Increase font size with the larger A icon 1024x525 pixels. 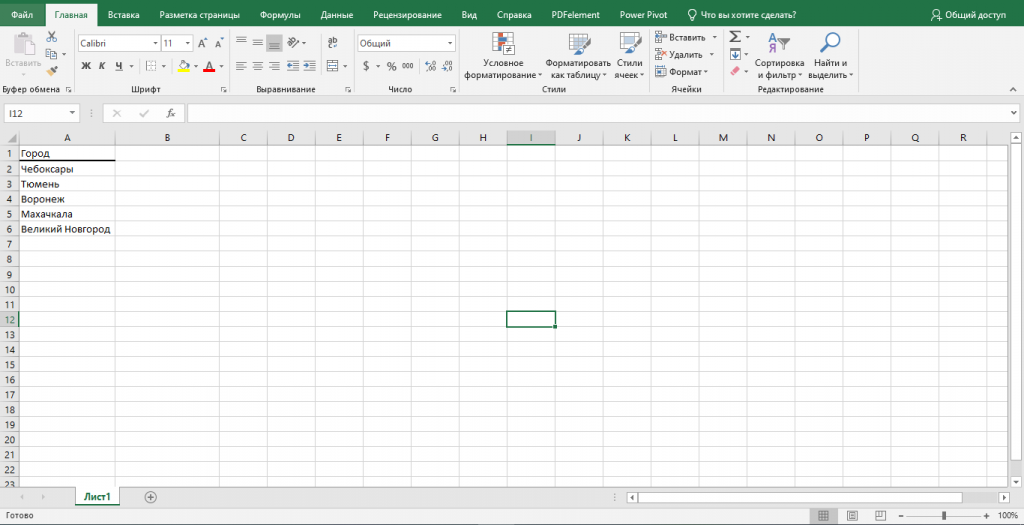tap(202, 44)
